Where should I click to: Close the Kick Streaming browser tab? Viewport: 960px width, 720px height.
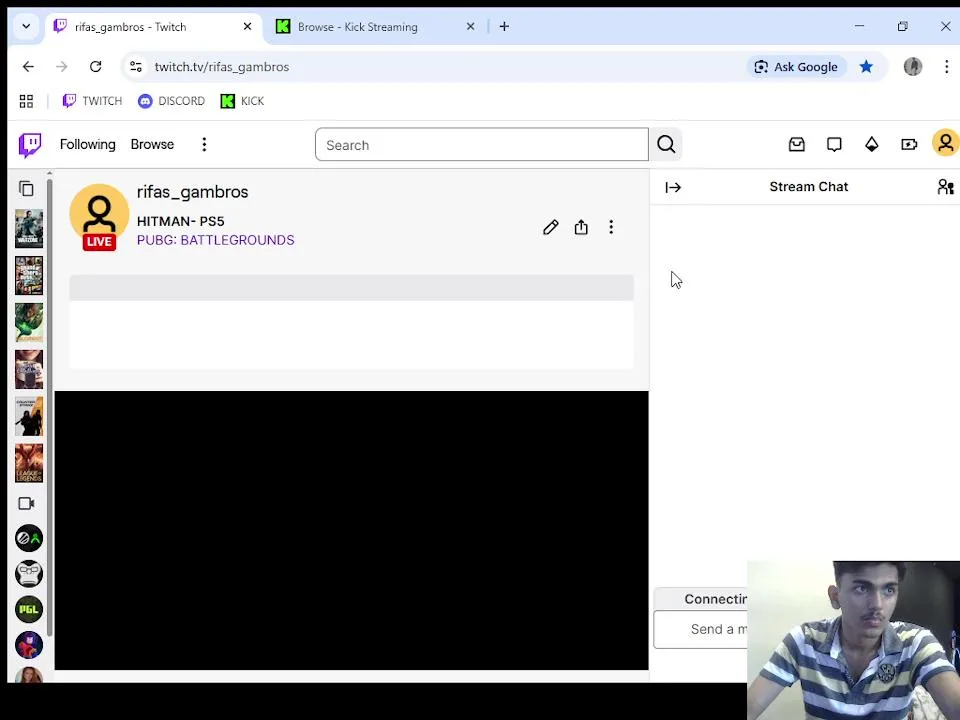pyautogui.click(x=470, y=26)
